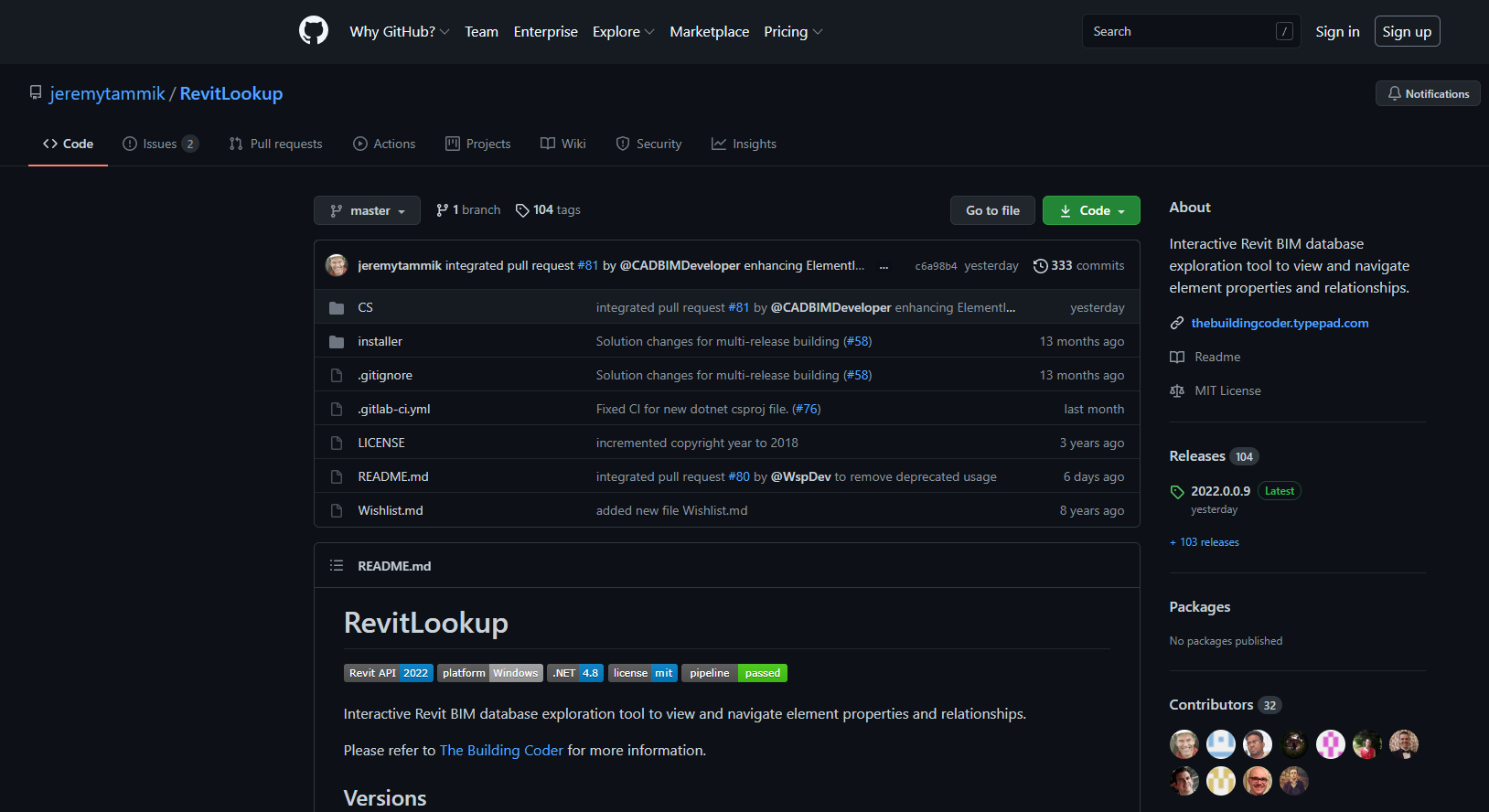1489x812 pixels.
Task: Open the Insights tab
Action: 744,144
